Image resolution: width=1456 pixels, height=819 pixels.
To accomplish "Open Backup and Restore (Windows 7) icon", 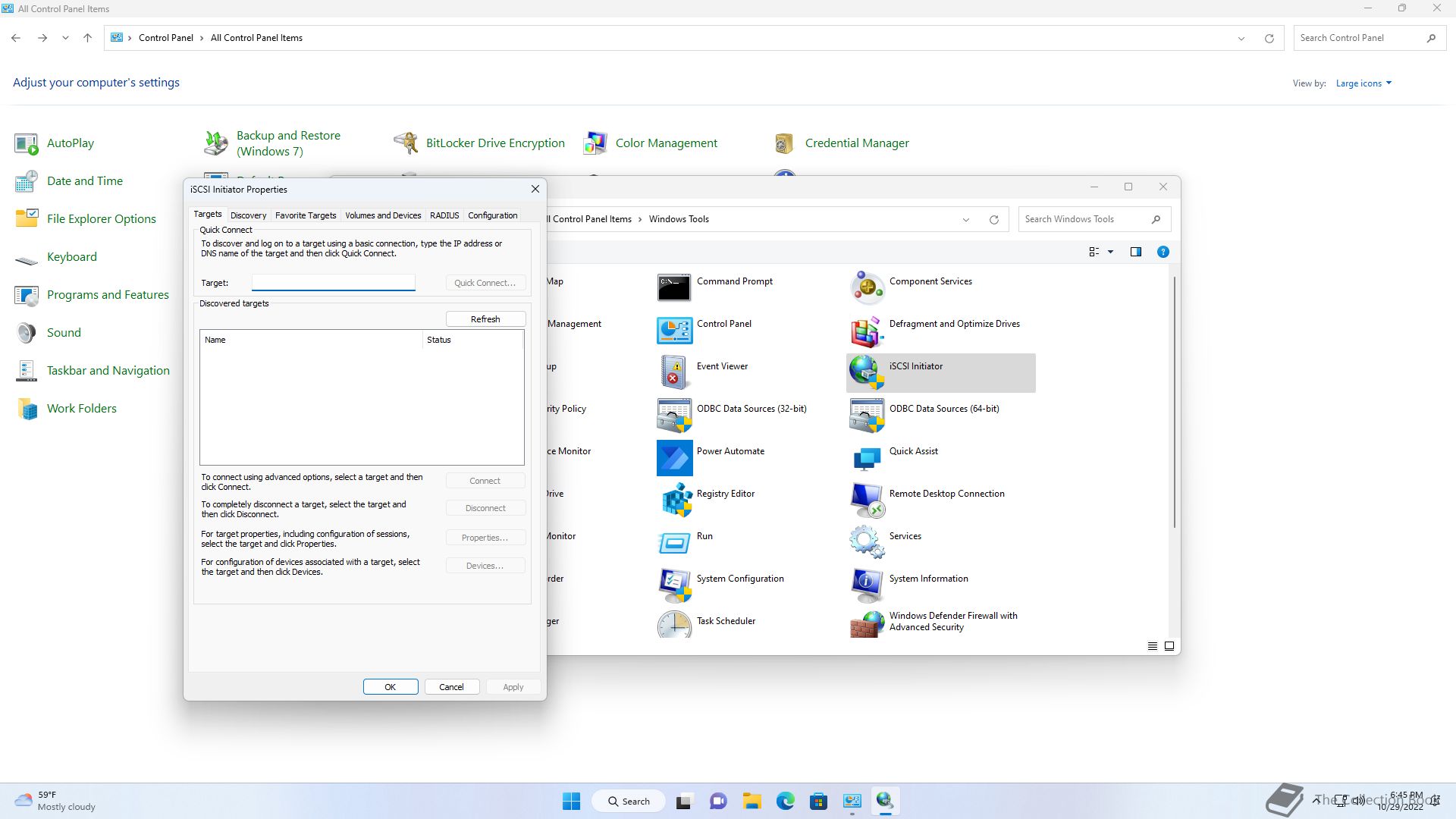I will point(216,143).
